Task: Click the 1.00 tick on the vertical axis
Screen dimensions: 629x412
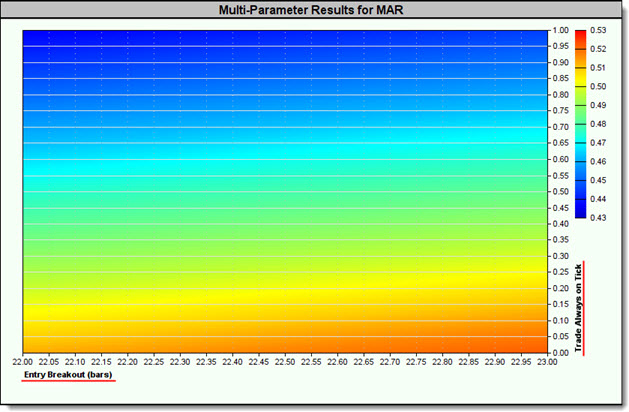Action: (560, 30)
